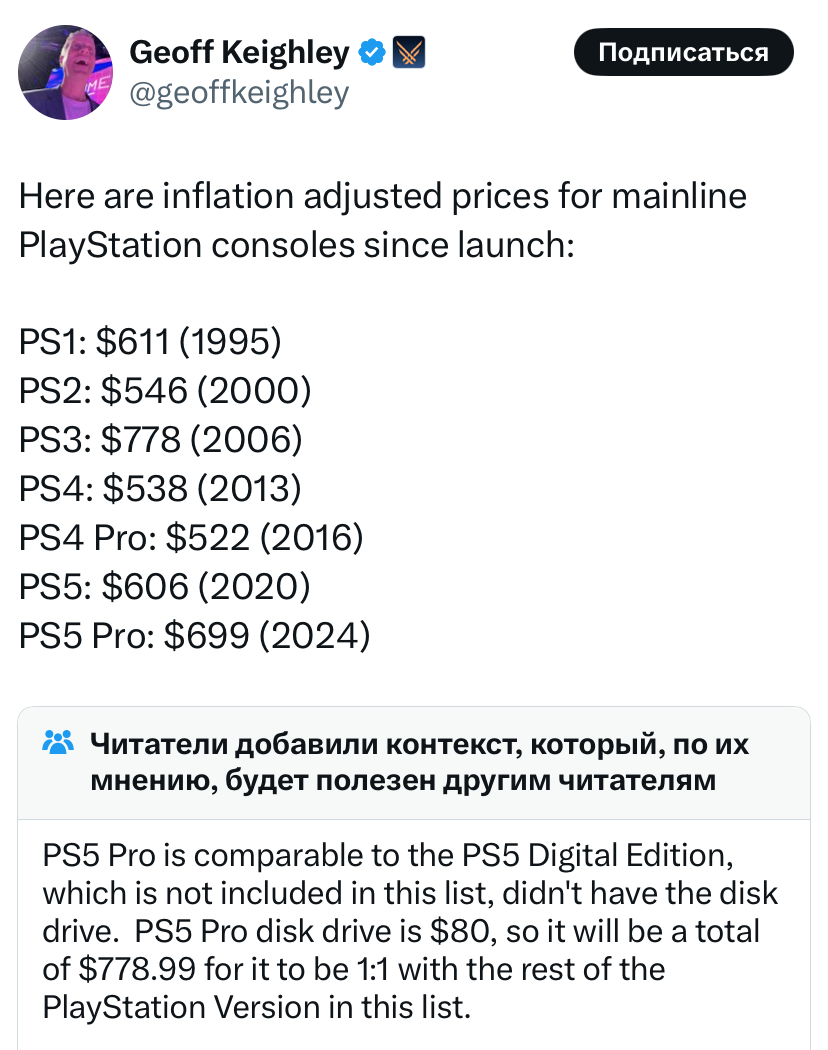Click the blue verified checkmark badge
Screen dimensions: 828x1050
click(373, 51)
